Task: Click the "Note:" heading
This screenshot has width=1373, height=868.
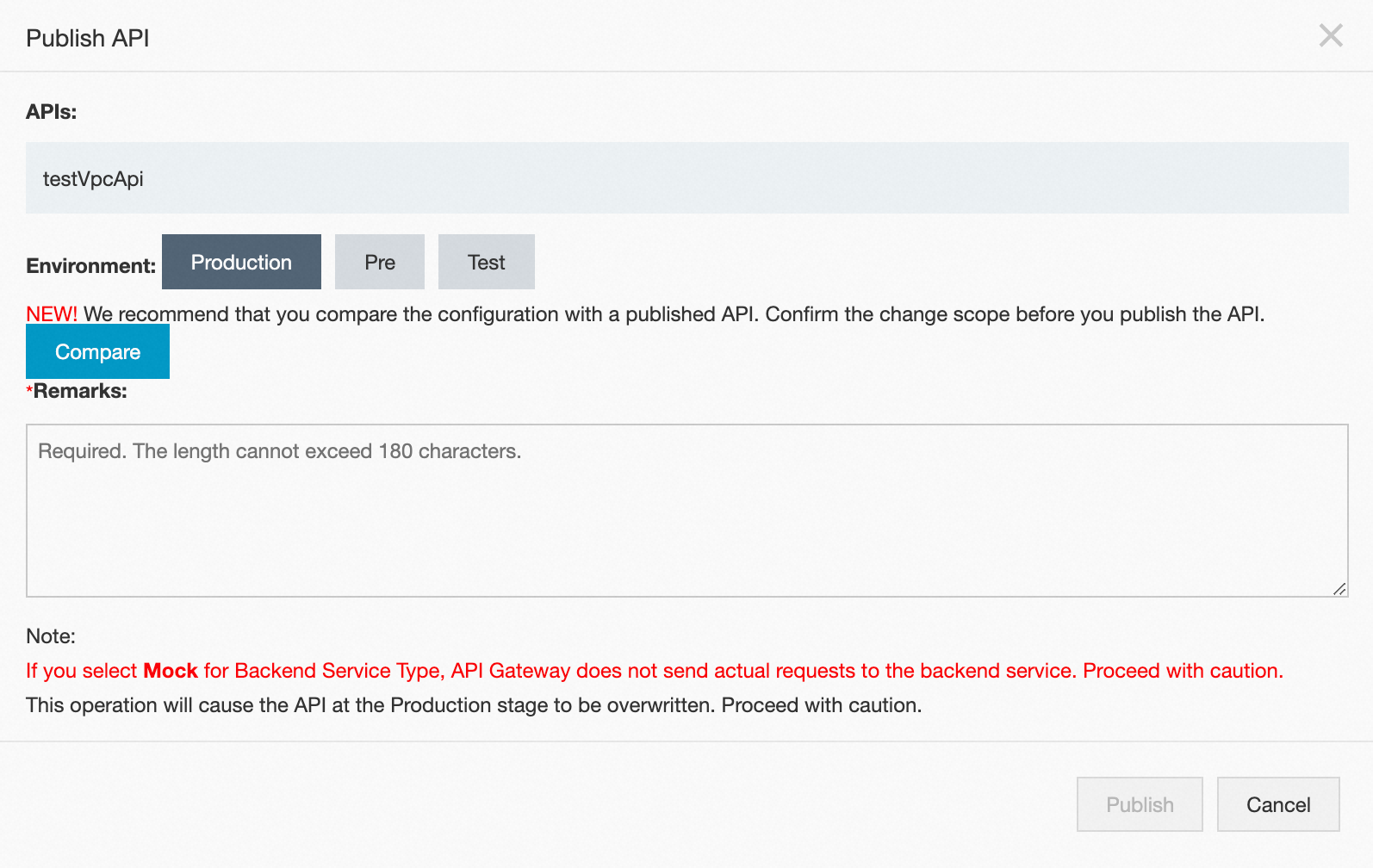Action: 51,636
